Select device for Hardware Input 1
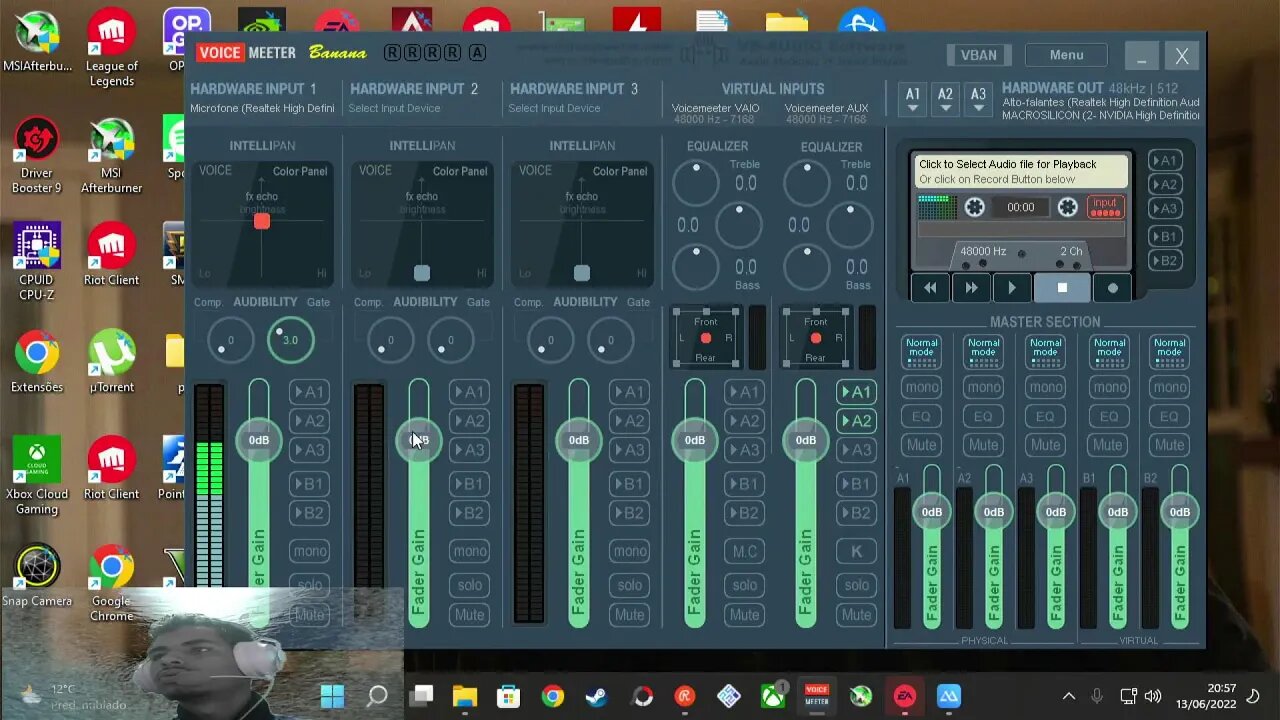The image size is (1280, 720). tap(262, 108)
